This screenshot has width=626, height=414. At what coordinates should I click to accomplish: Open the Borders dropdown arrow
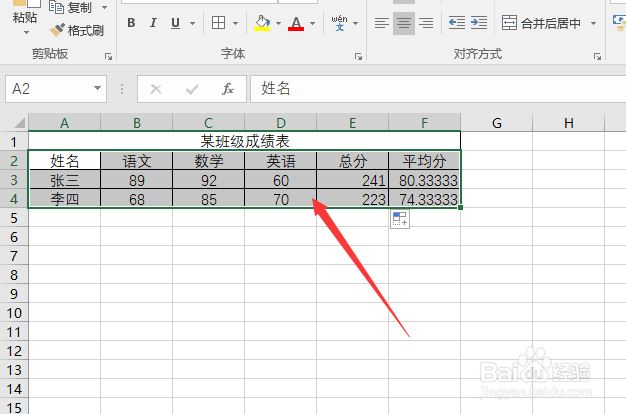coord(236,23)
